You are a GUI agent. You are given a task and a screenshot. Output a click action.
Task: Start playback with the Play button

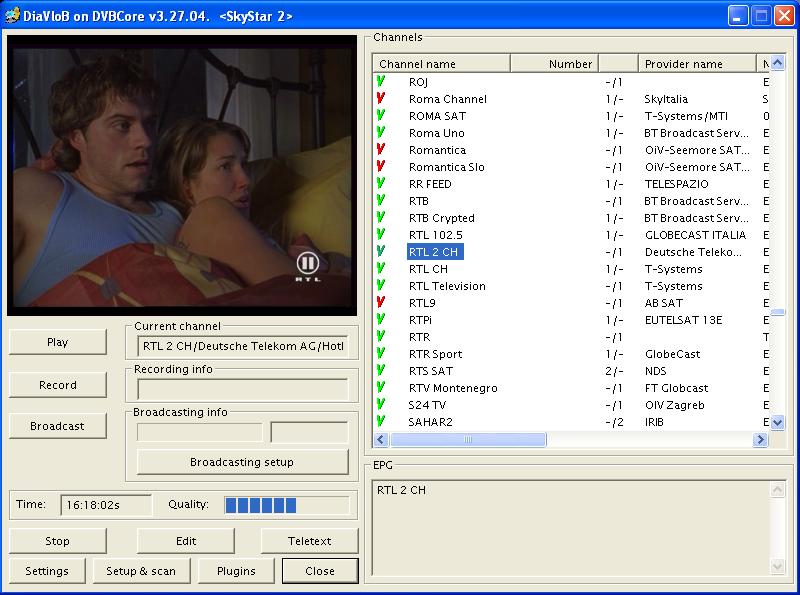click(x=58, y=342)
